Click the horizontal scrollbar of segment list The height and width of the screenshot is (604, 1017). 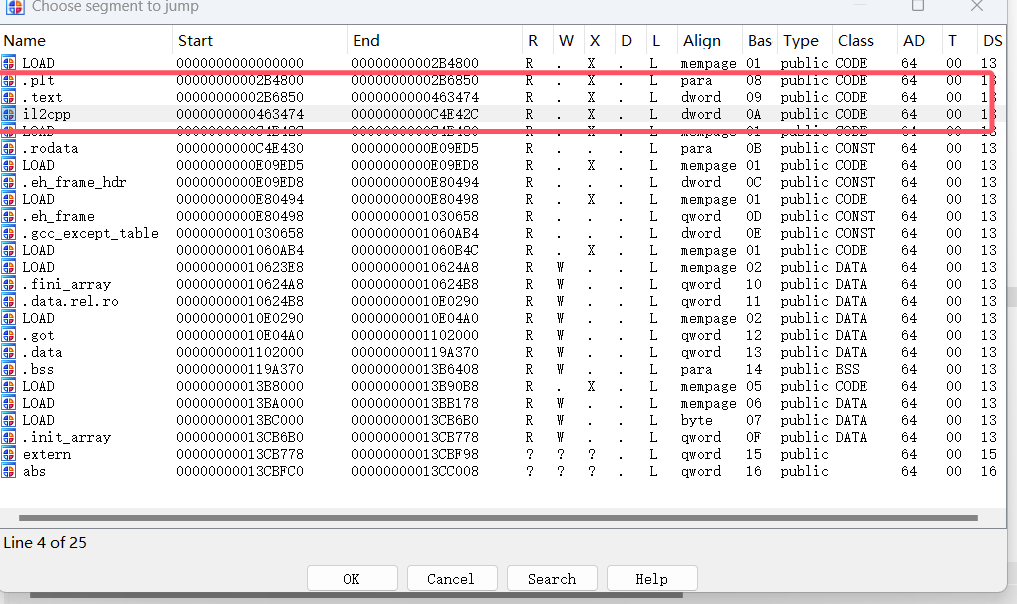tap(498, 518)
